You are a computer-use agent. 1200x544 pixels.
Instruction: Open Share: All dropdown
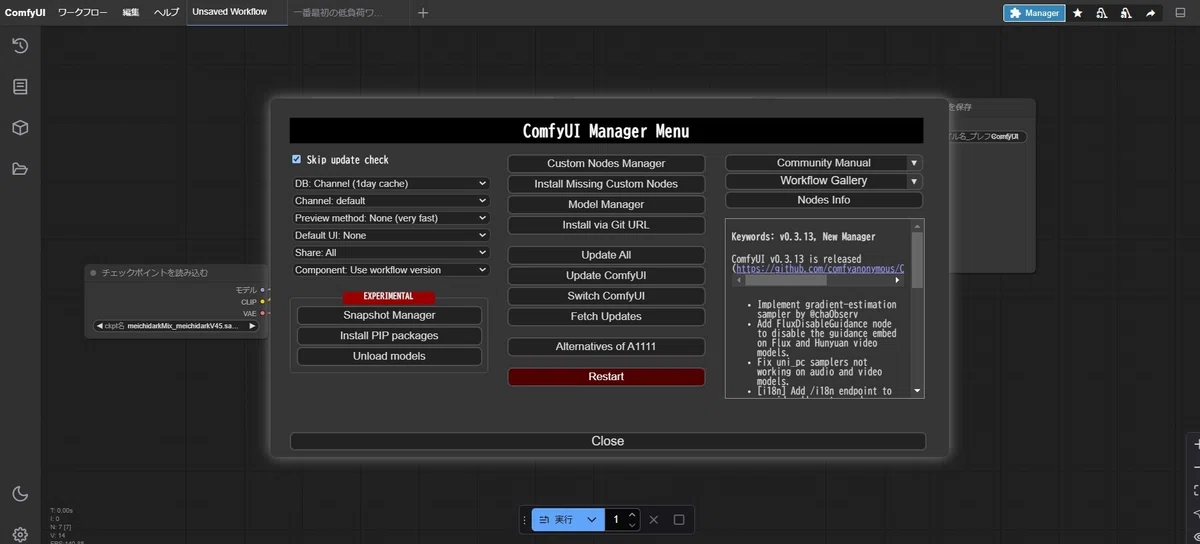[390, 253]
